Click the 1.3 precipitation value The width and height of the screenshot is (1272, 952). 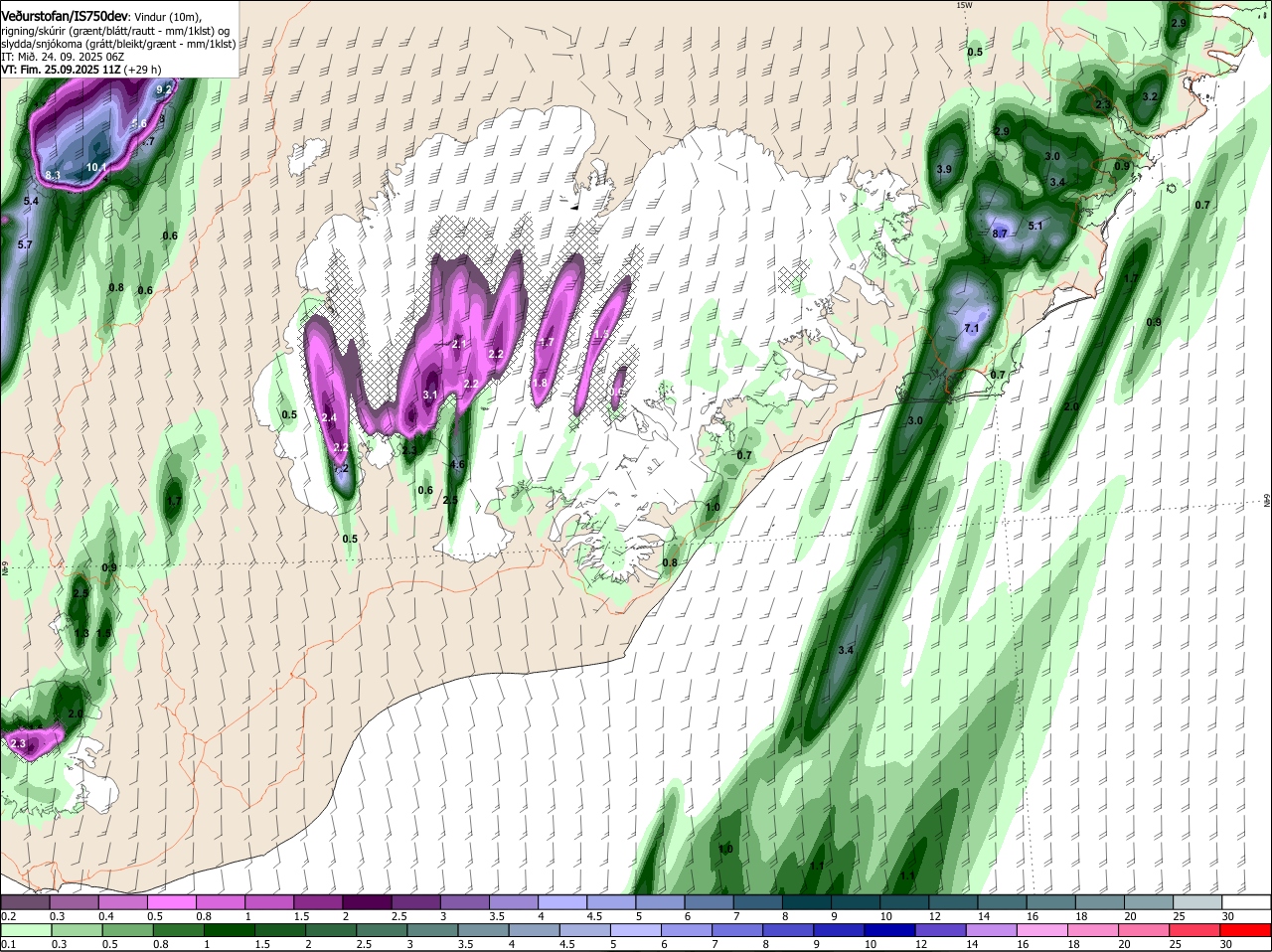pos(81,633)
